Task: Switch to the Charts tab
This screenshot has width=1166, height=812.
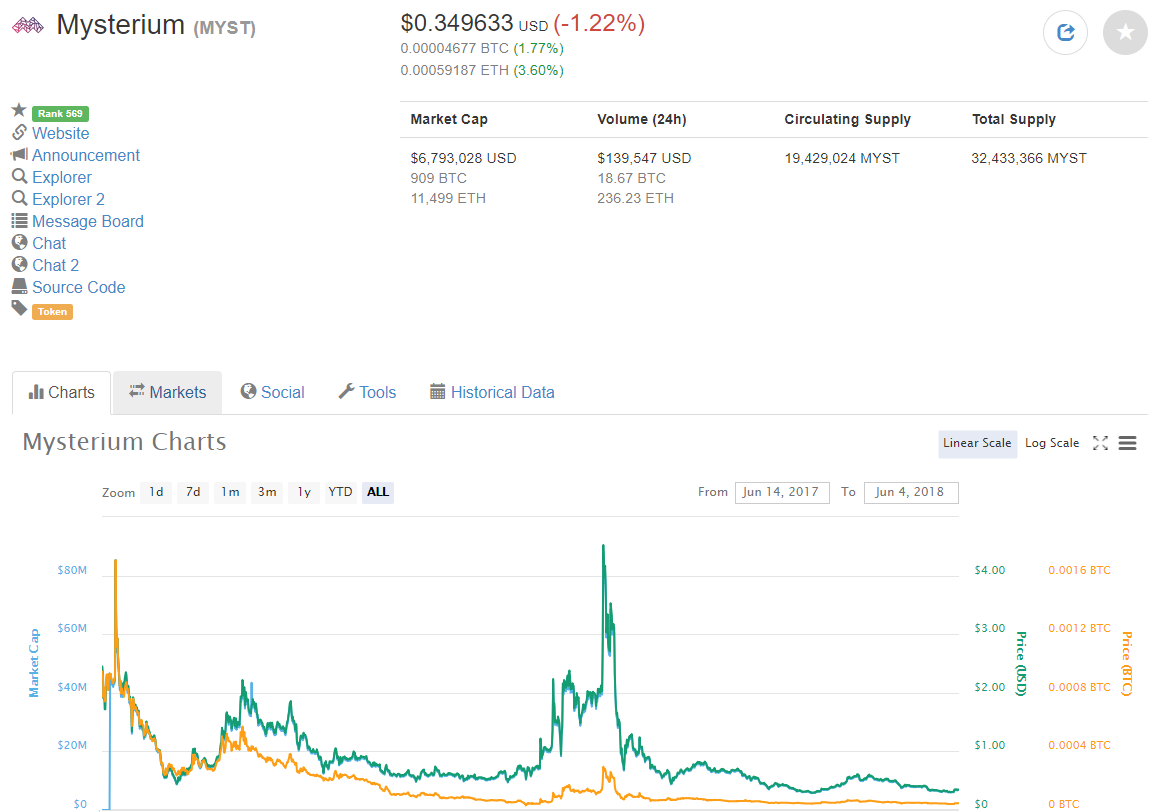Action: tap(62, 393)
